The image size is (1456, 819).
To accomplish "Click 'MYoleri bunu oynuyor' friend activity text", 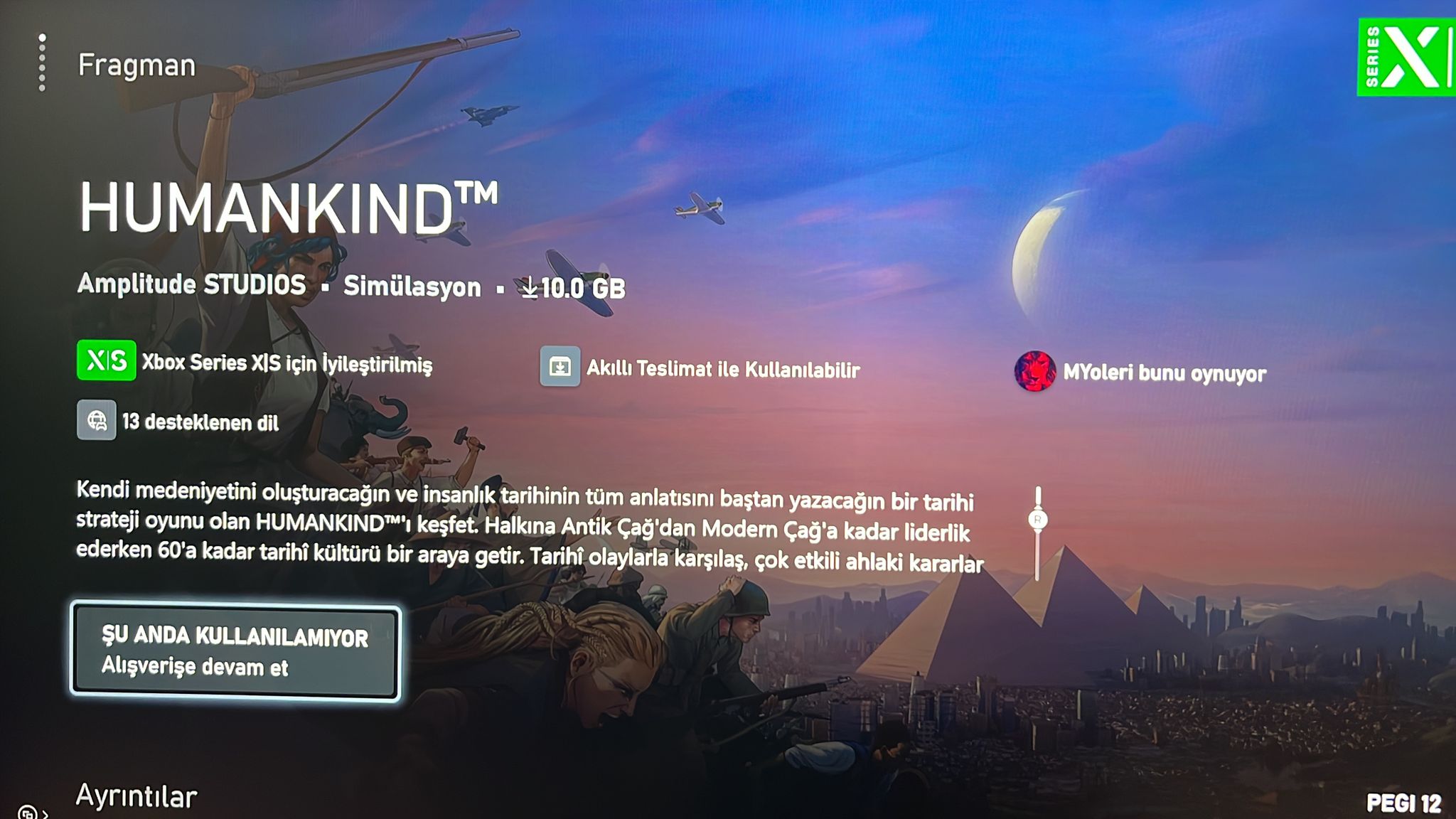I will [1165, 373].
